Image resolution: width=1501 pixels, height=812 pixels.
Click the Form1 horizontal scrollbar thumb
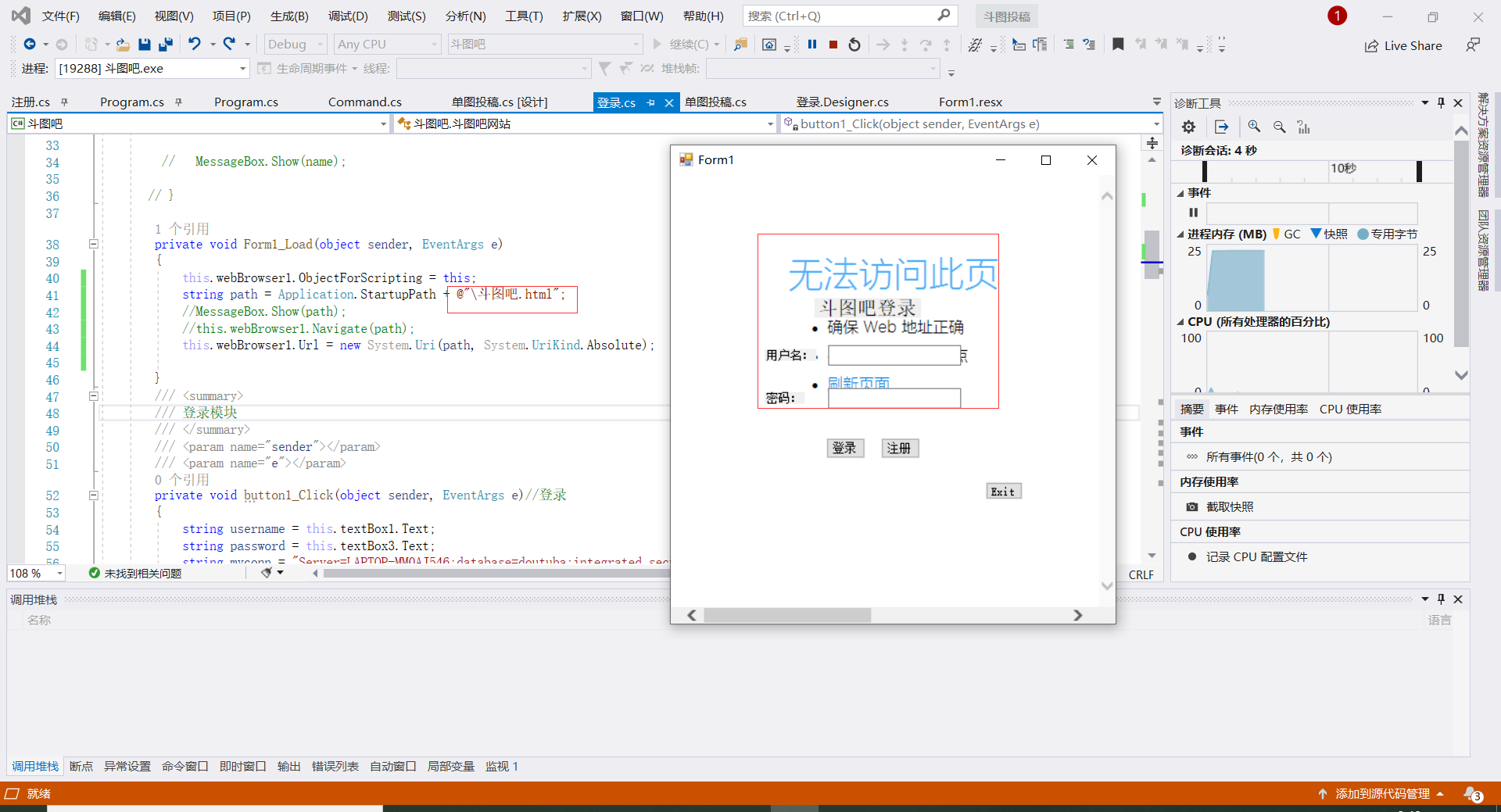tap(787, 615)
